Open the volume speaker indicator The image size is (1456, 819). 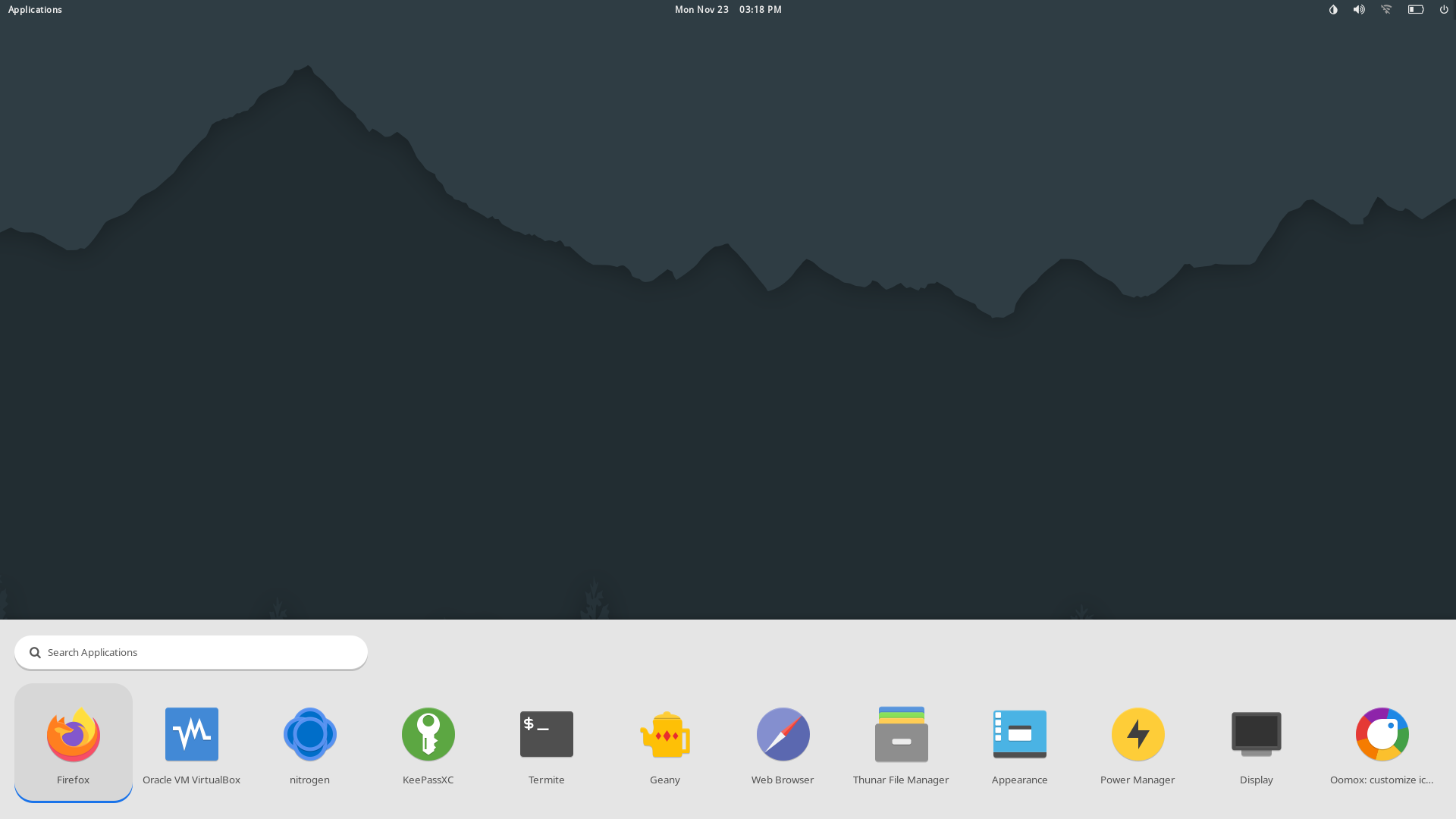tap(1359, 10)
